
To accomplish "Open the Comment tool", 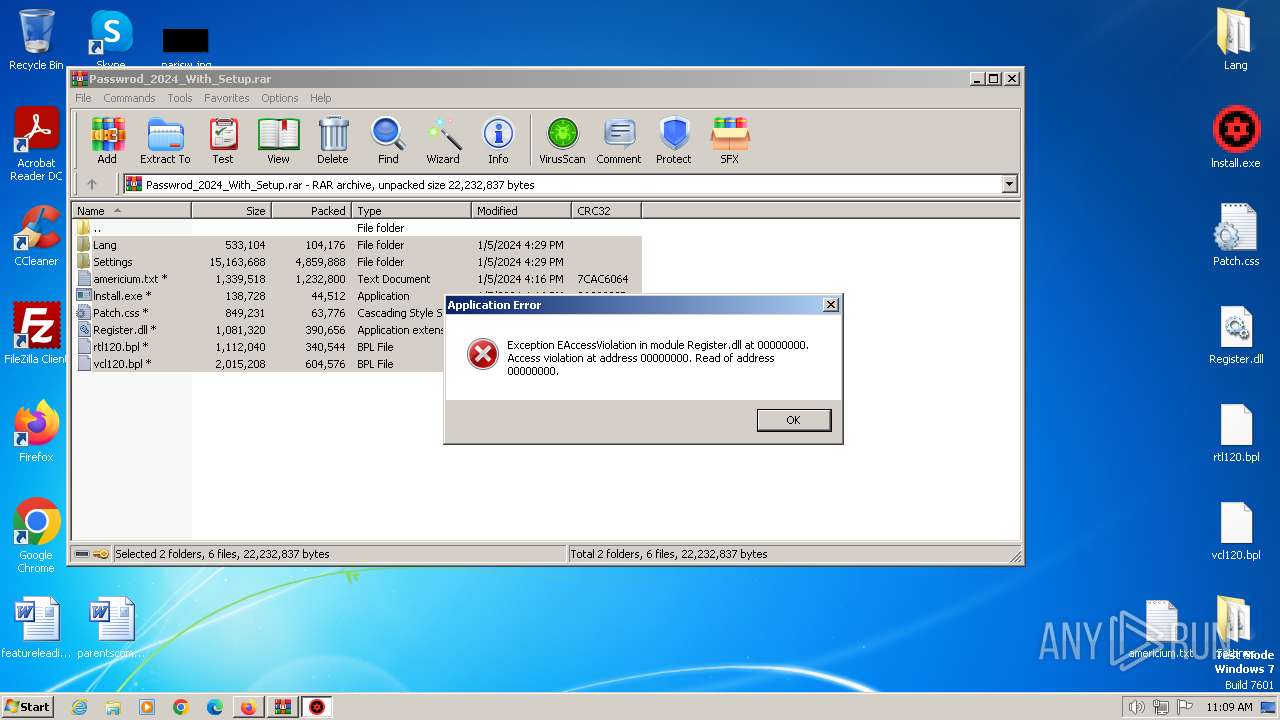I will coord(619,140).
